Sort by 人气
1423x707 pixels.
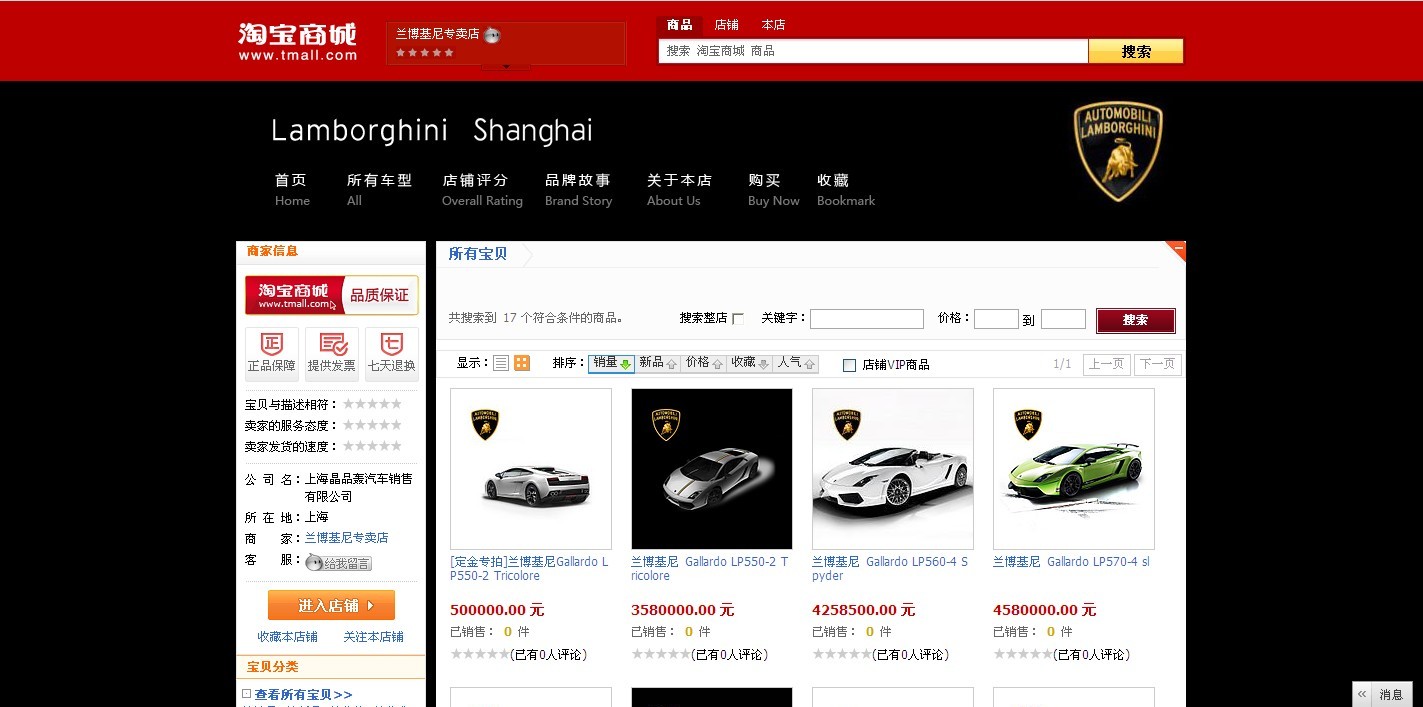(797, 363)
